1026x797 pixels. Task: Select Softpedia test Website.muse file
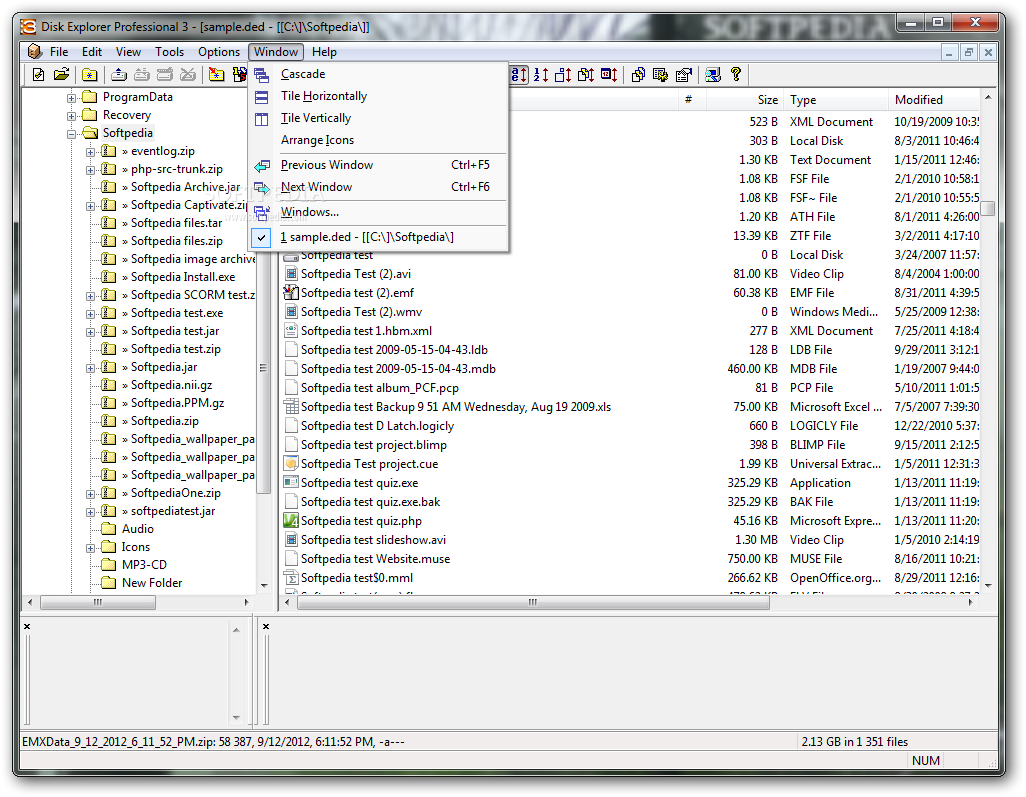[x=375, y=559]
